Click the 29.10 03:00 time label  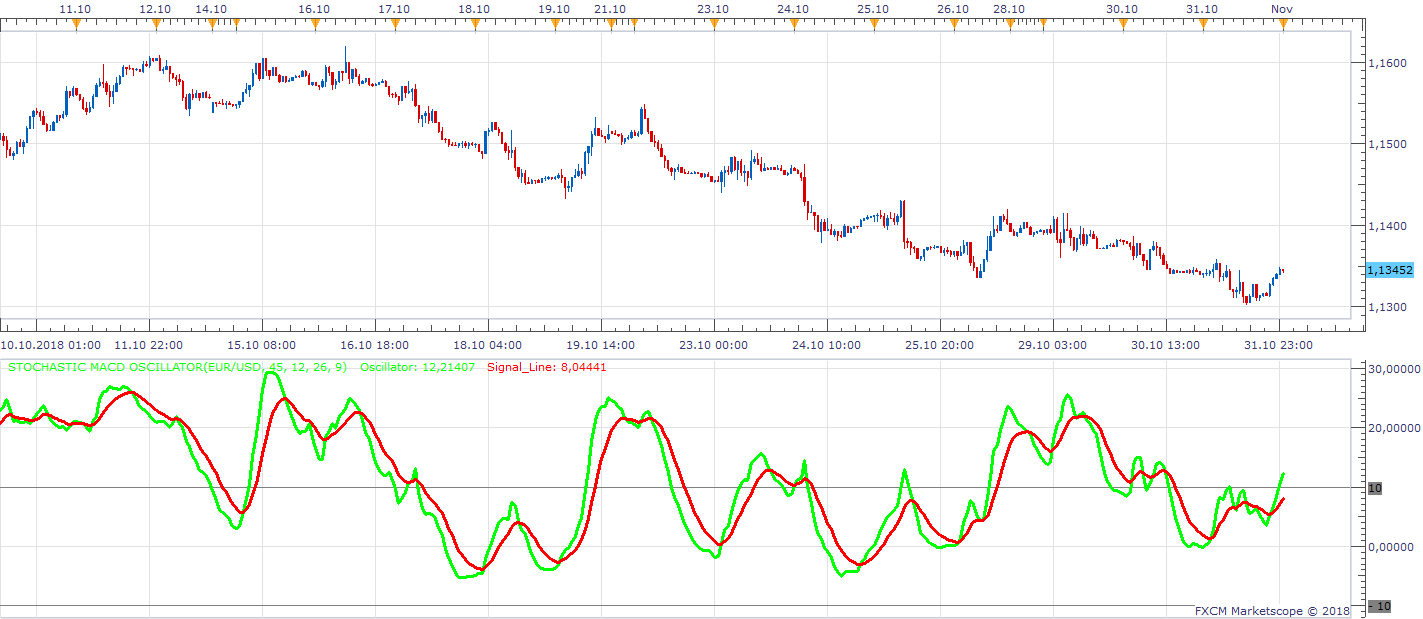pyautogui.click(x=1053, y=345)
